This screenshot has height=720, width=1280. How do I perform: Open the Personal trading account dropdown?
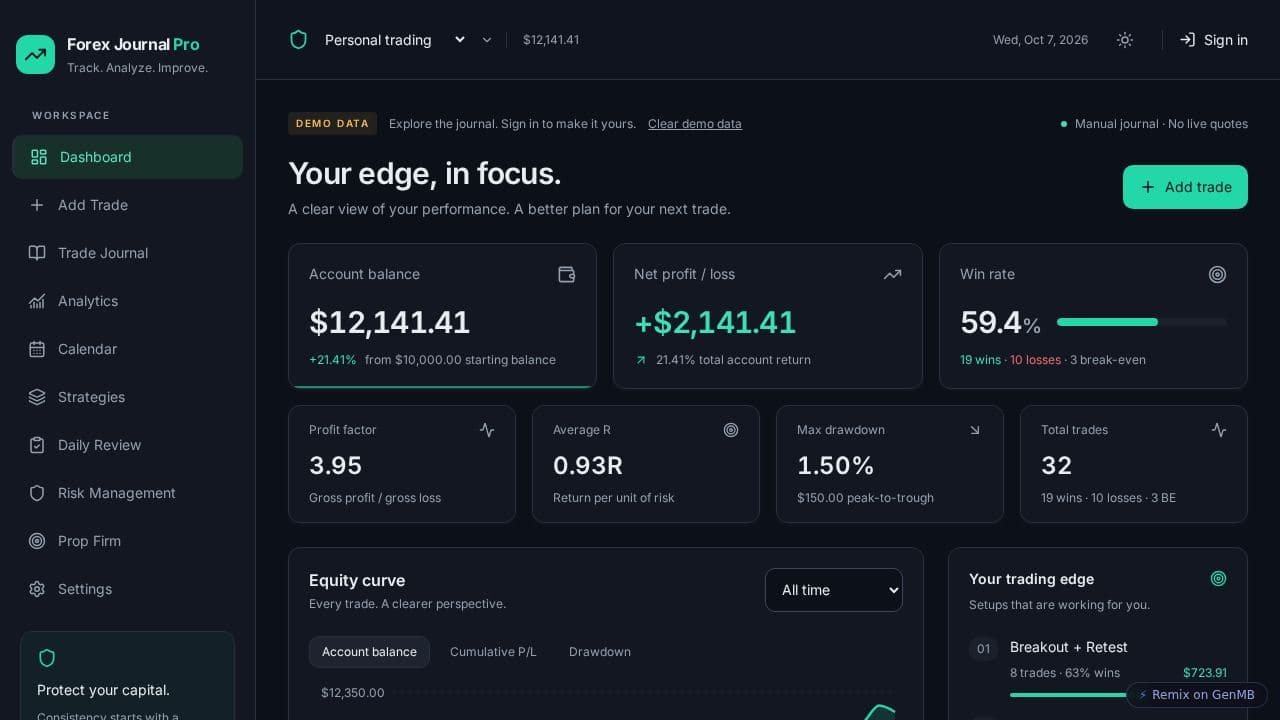pos(396,40)
